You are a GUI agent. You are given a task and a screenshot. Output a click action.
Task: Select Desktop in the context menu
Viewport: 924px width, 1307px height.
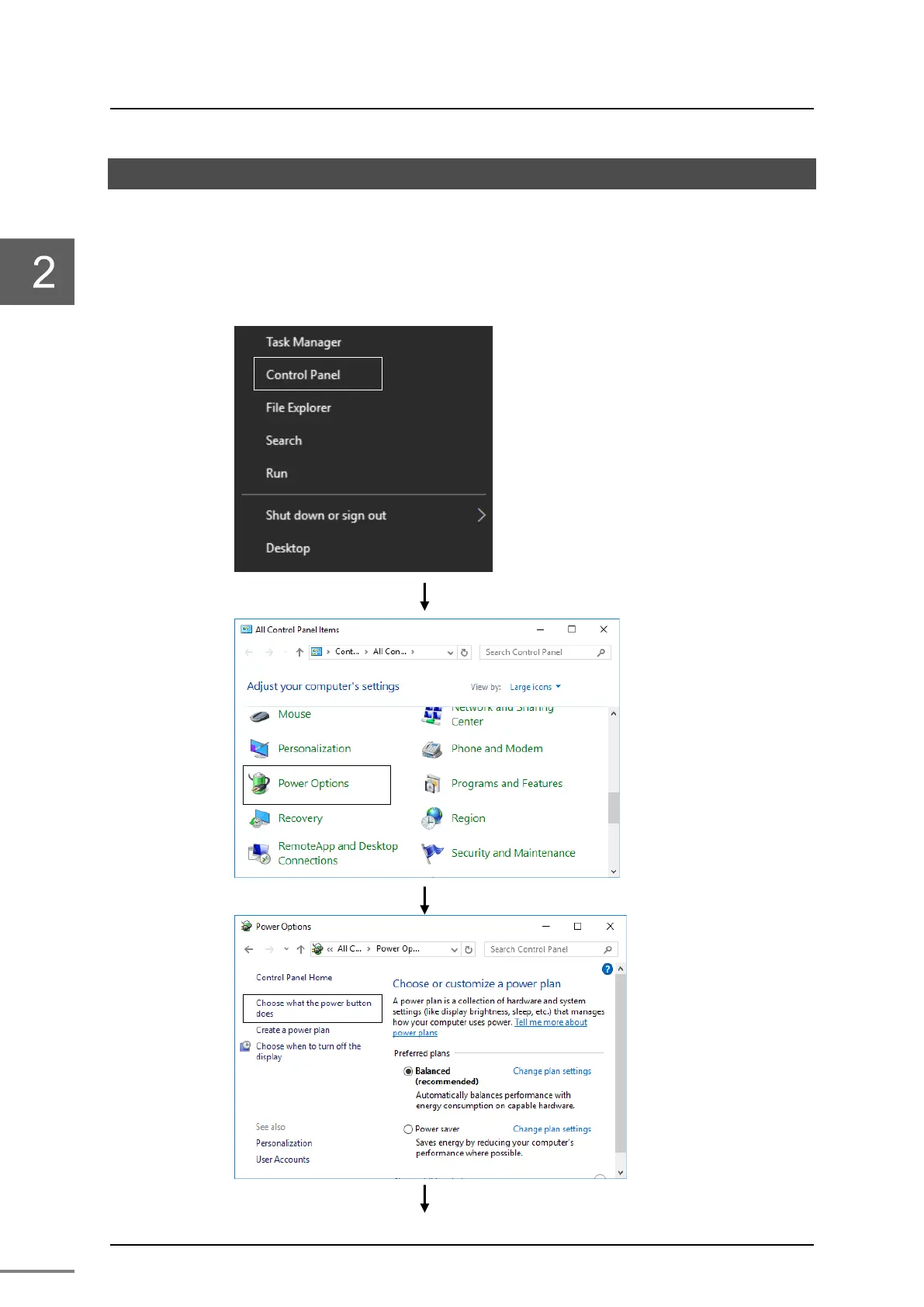288,548
